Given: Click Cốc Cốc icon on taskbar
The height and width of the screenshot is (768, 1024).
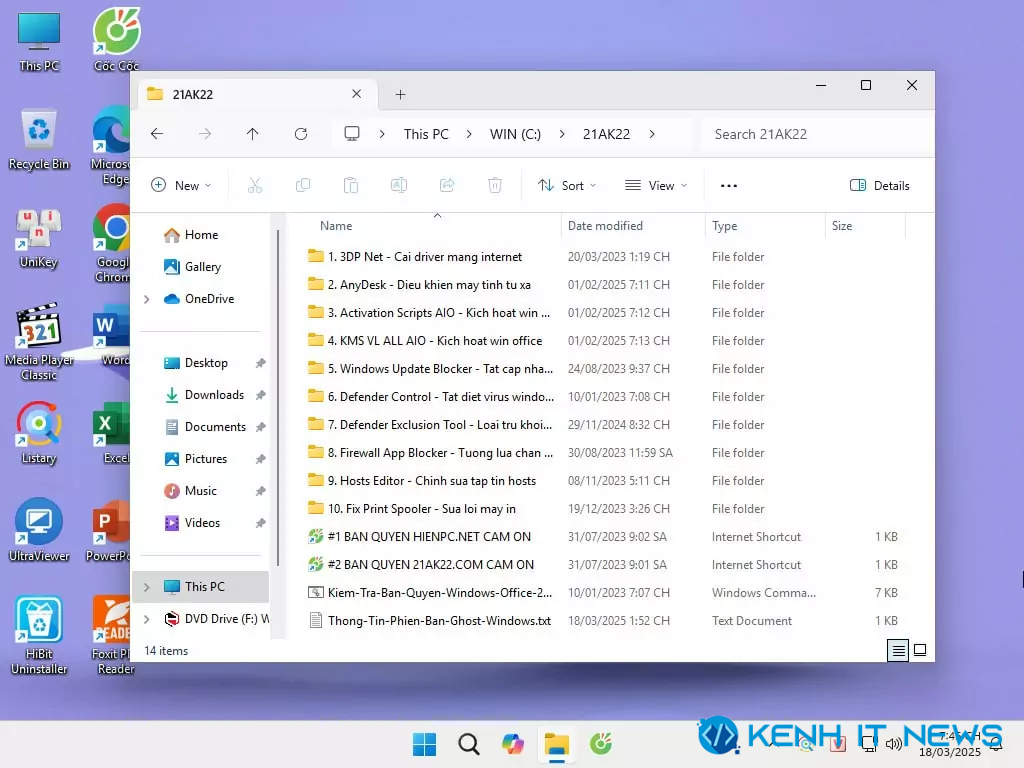Looking at the screenshot, I should [x=601, y=744].
